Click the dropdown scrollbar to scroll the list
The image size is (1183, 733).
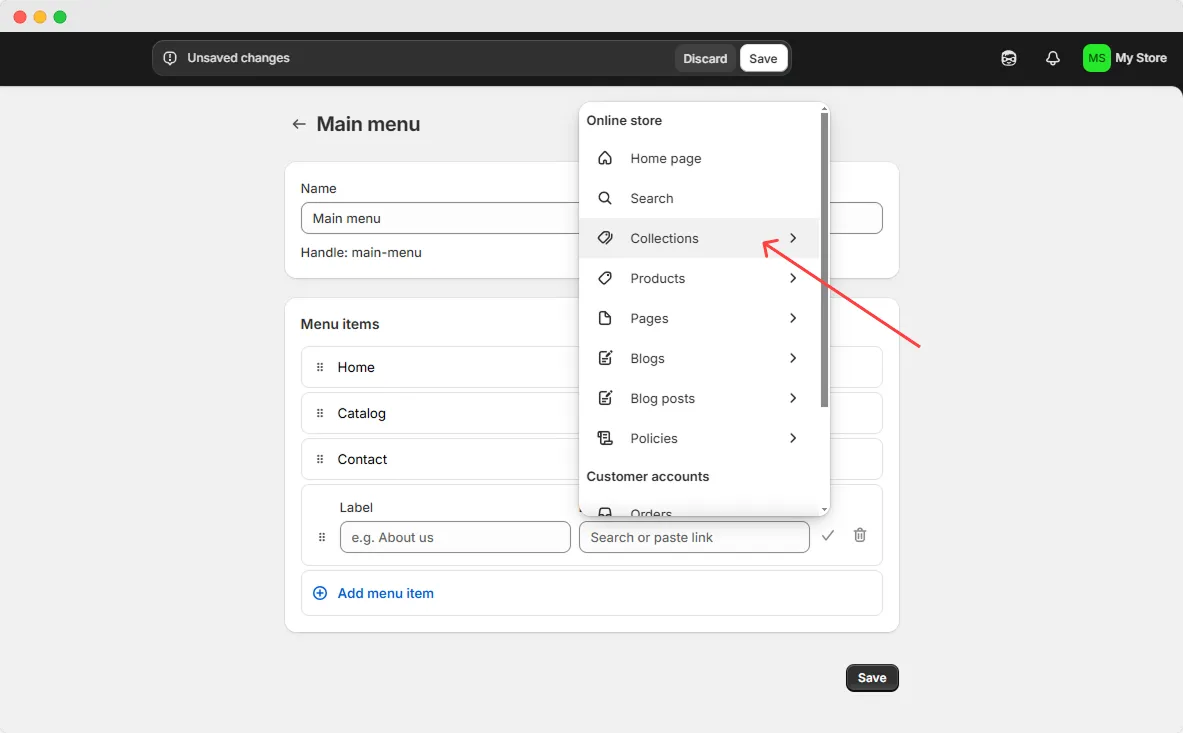[x=823, y=260]
